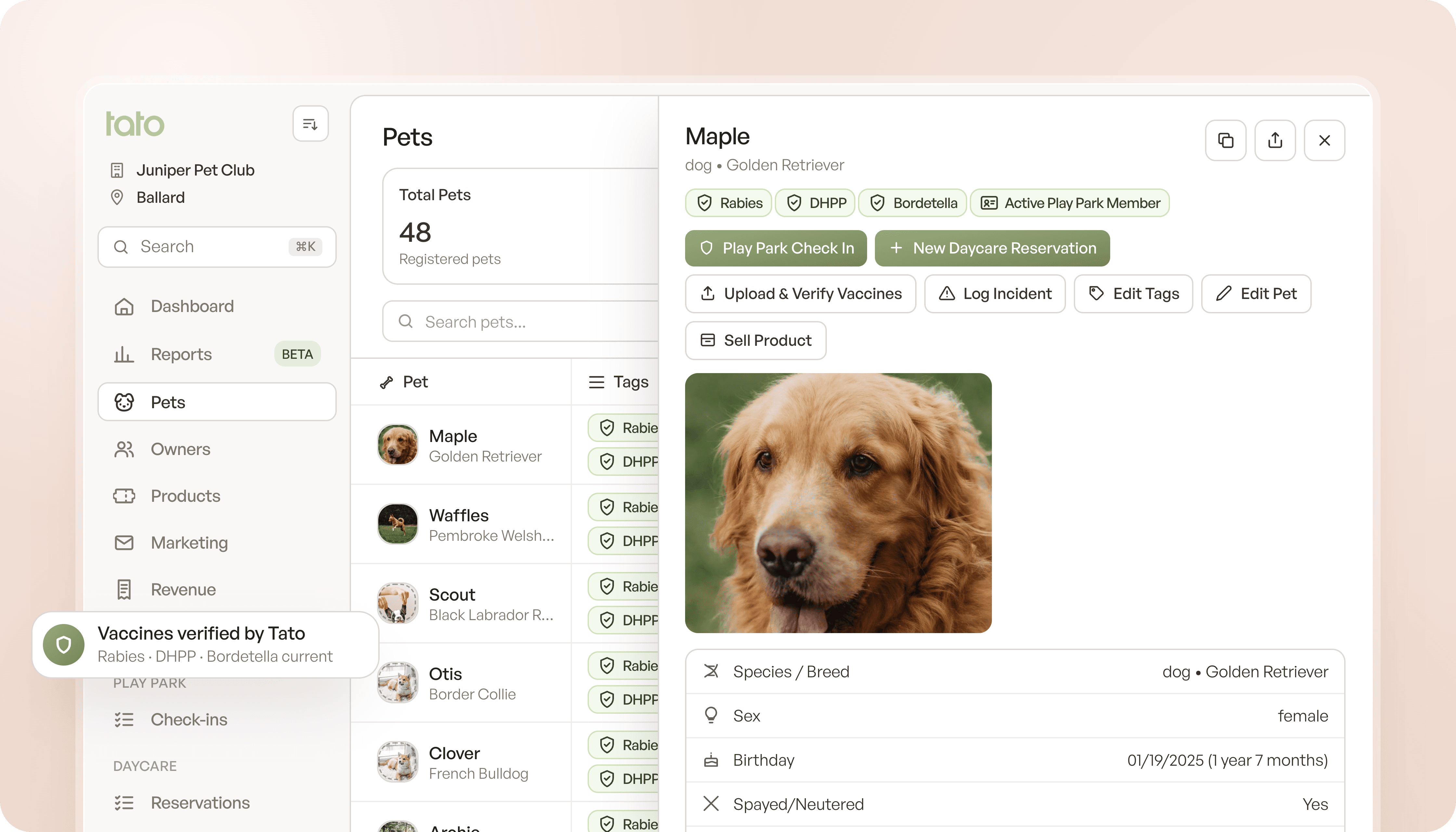
Task: Click the Play Park Check In button
Action: (775, 248)
